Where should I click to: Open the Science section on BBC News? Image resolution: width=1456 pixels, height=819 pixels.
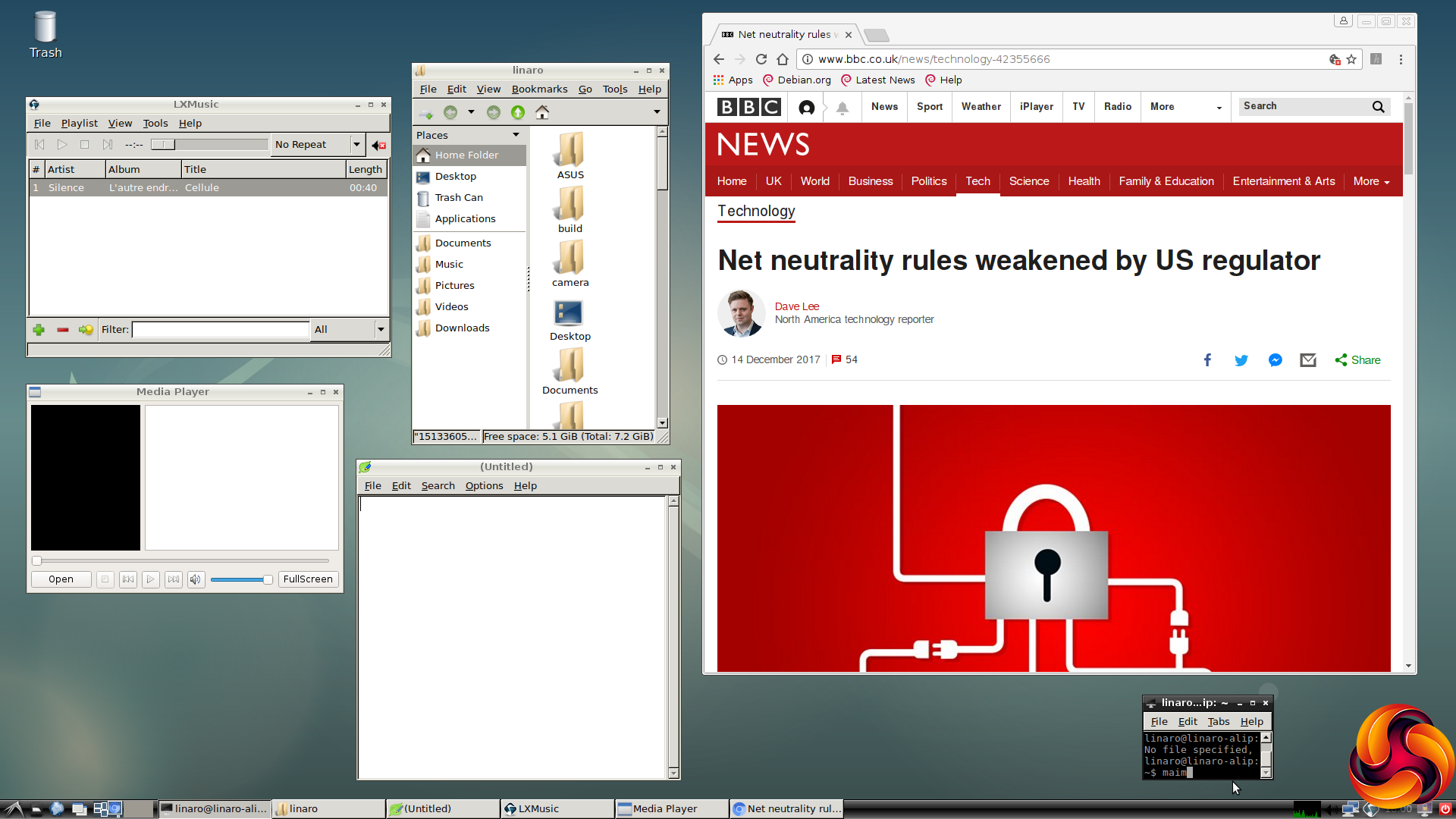click(x=1028, y=181)
